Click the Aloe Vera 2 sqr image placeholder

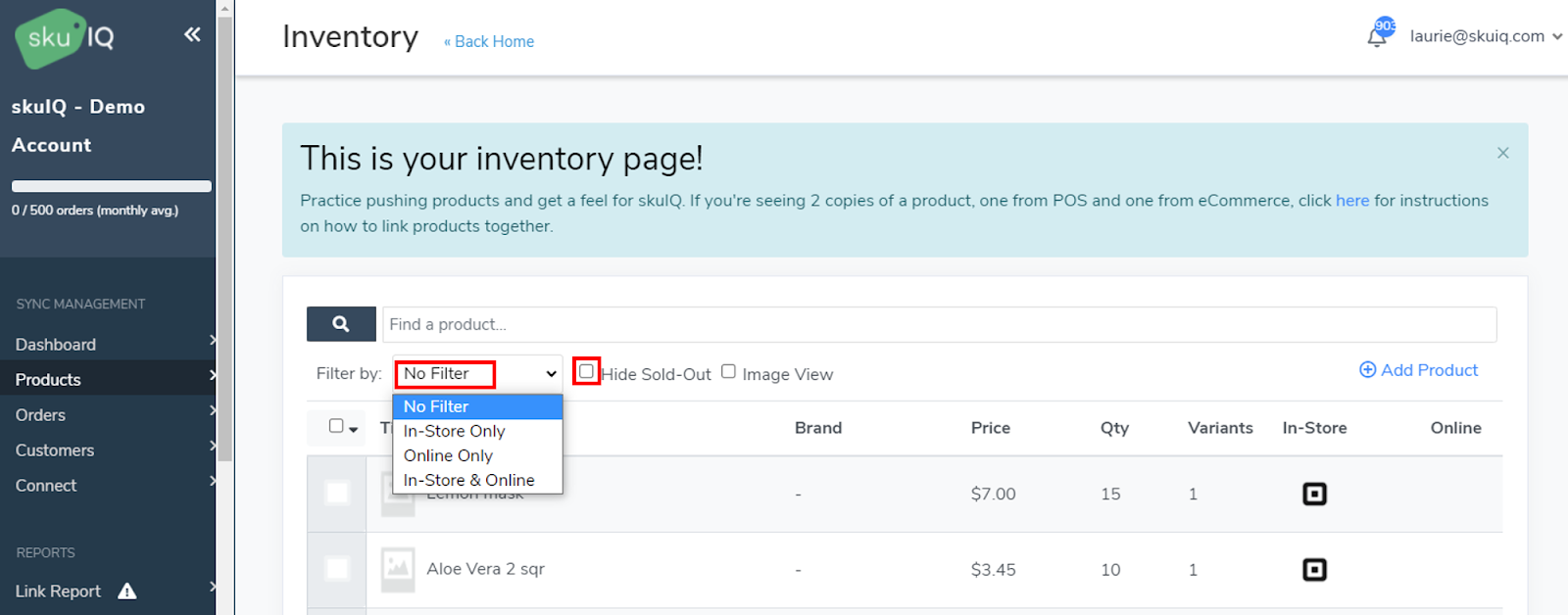pyautogui.click(x=398, y=569)
